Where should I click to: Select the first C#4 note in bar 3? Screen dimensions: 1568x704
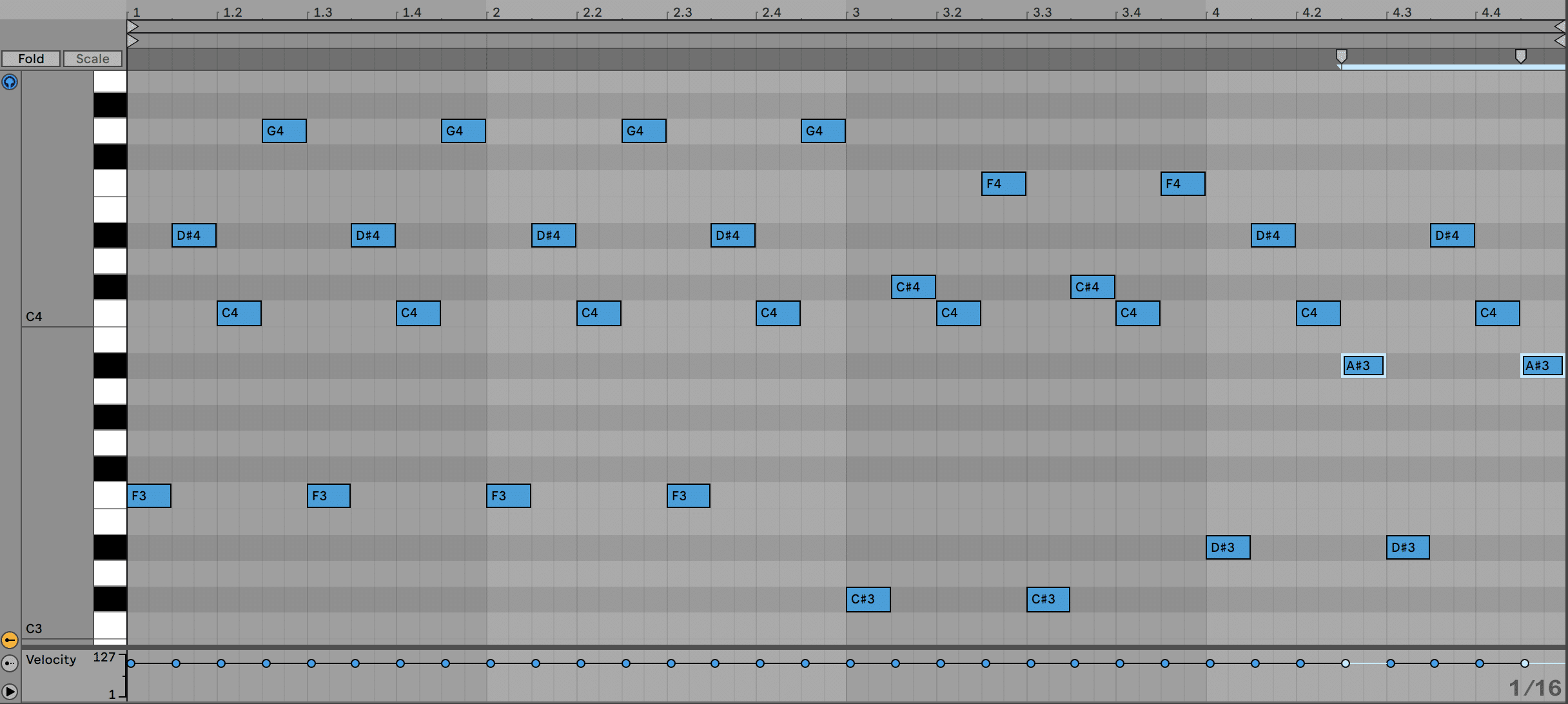click(x=914, y=287)
